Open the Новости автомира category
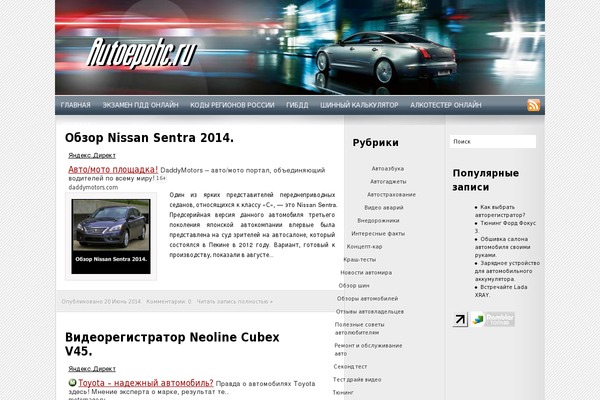The image size is (600, 400). pos(366,273)
